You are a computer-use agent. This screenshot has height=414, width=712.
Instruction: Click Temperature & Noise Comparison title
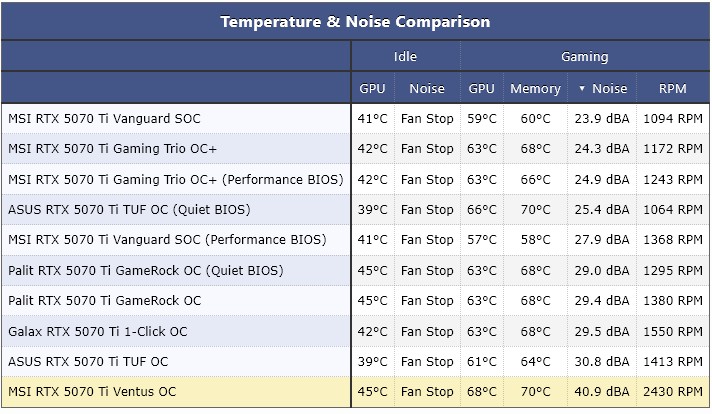(x=355, y=21)
